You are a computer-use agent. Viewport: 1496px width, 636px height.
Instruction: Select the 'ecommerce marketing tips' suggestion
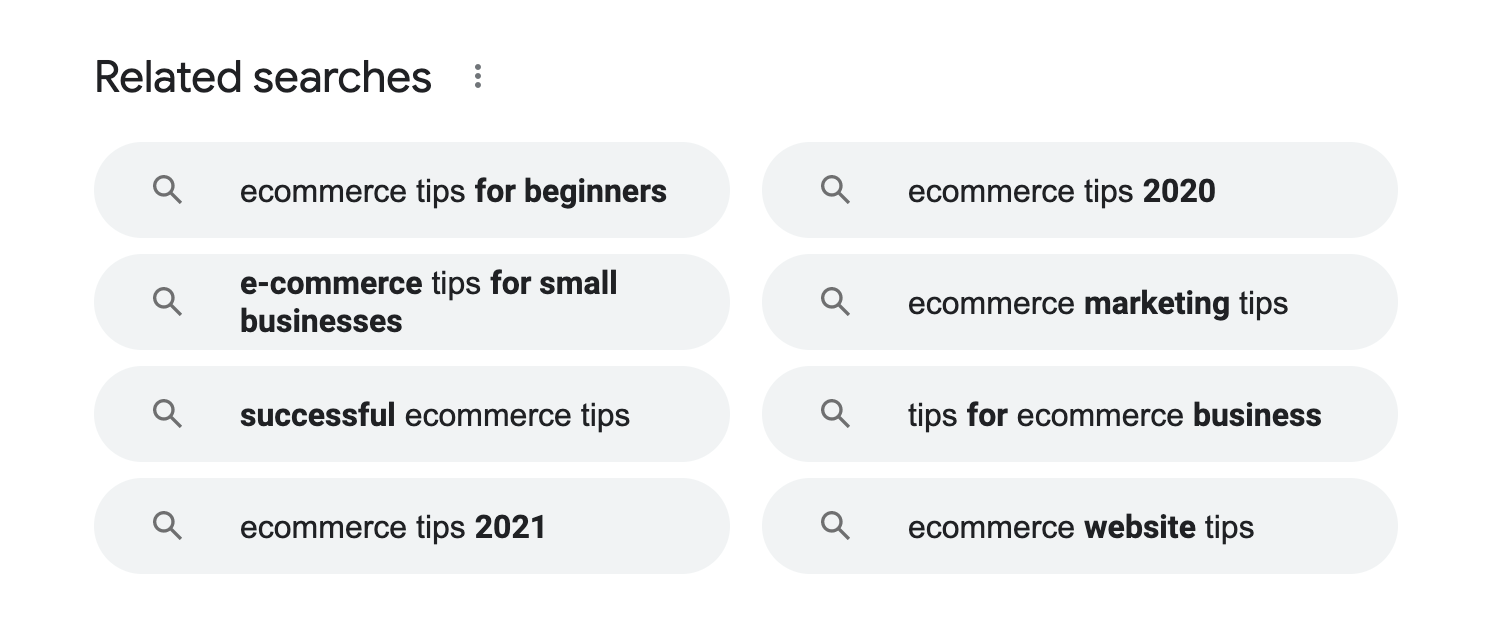click(1097, 302)
